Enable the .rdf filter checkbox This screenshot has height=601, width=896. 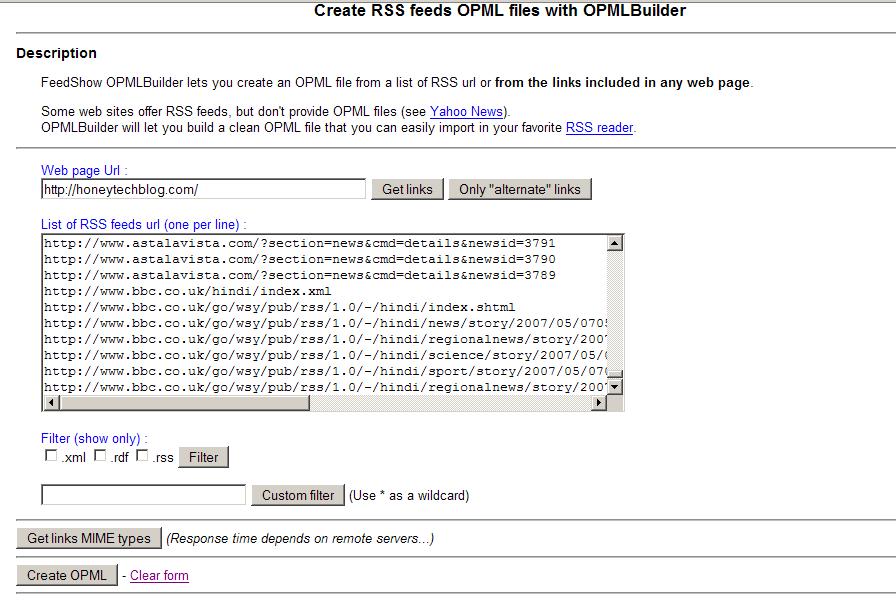[x=100, y=455]
